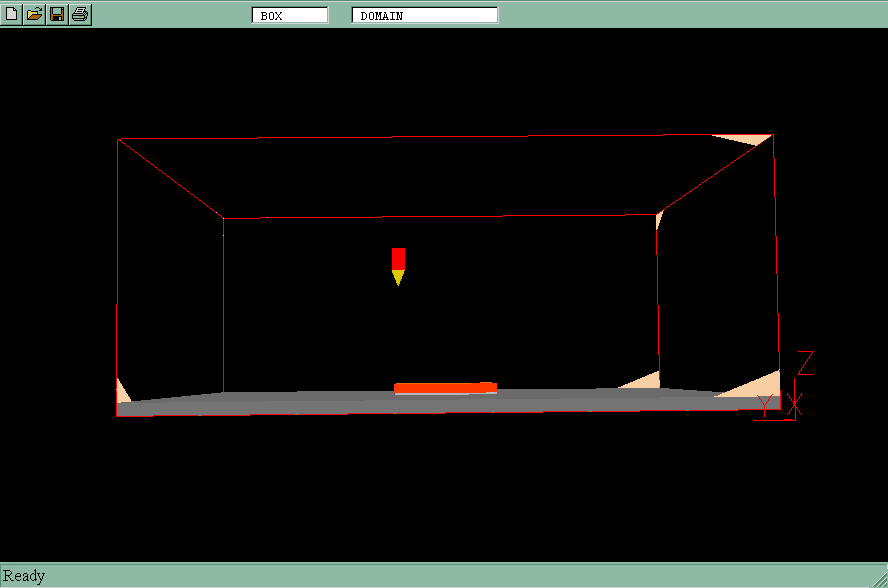
Task: Click the Y axis label
Action: [767, 405]
